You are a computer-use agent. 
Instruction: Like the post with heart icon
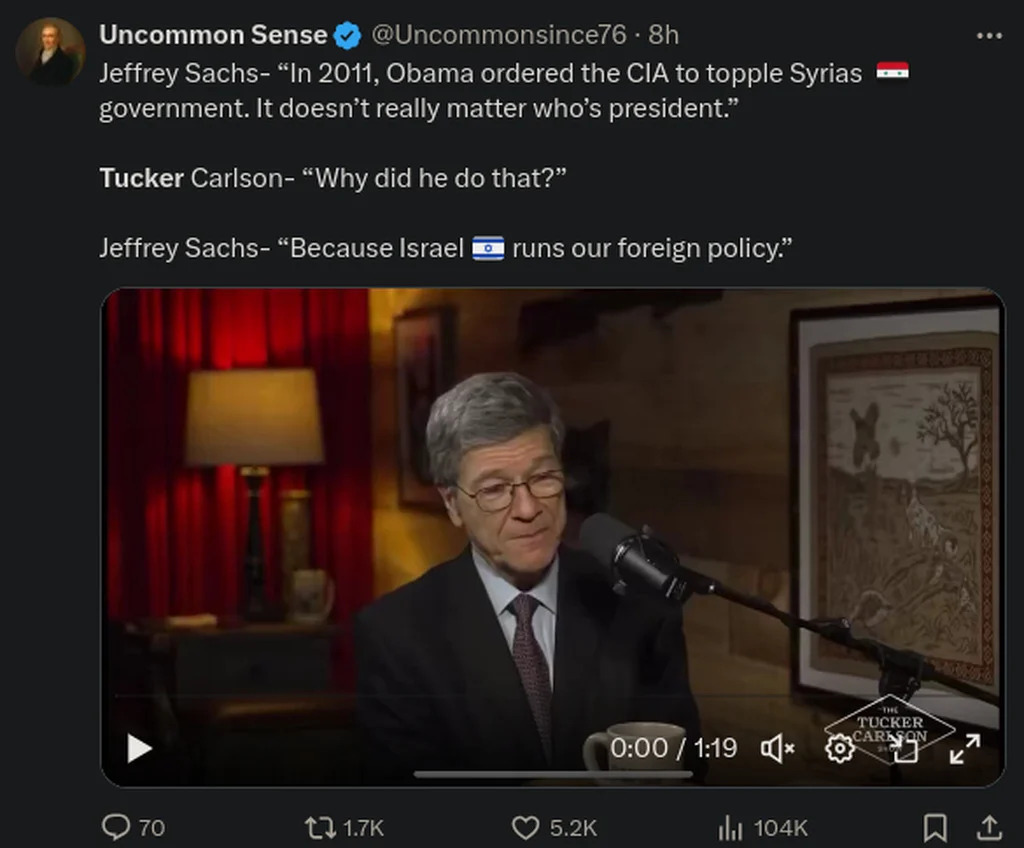[x=525, y=827]
